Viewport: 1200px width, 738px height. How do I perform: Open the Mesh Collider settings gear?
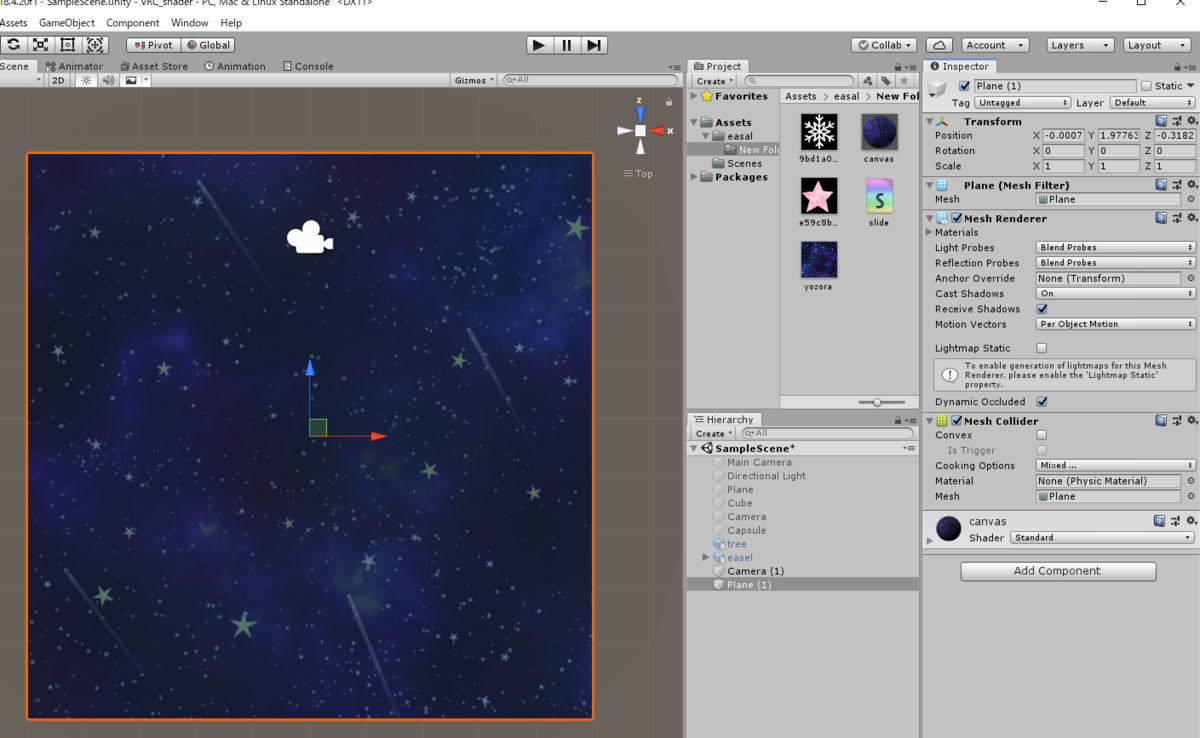tap(1190, 421)
